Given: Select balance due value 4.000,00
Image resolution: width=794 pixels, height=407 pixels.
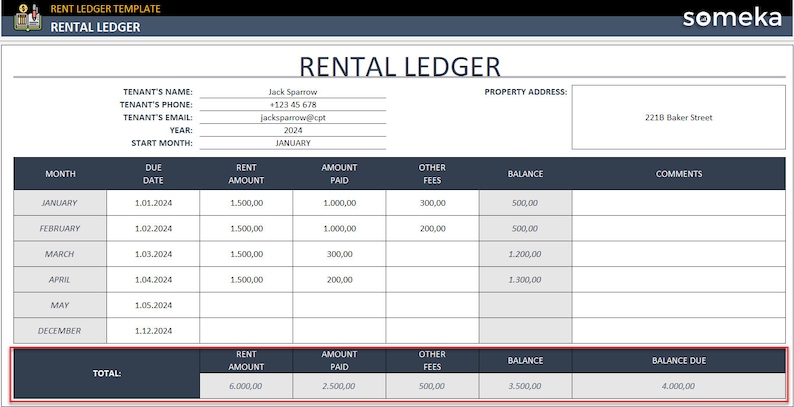Looking at the screenshot, I should click(679, 386).
